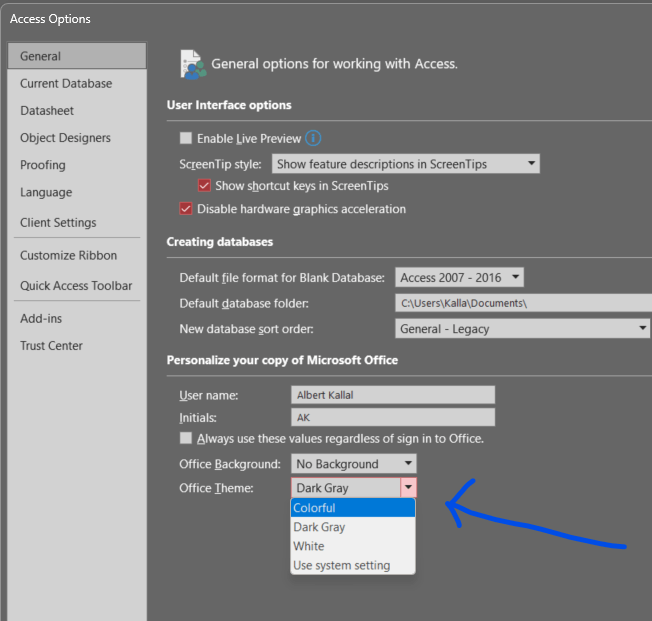Select Colorful theme option

(353, 507)
